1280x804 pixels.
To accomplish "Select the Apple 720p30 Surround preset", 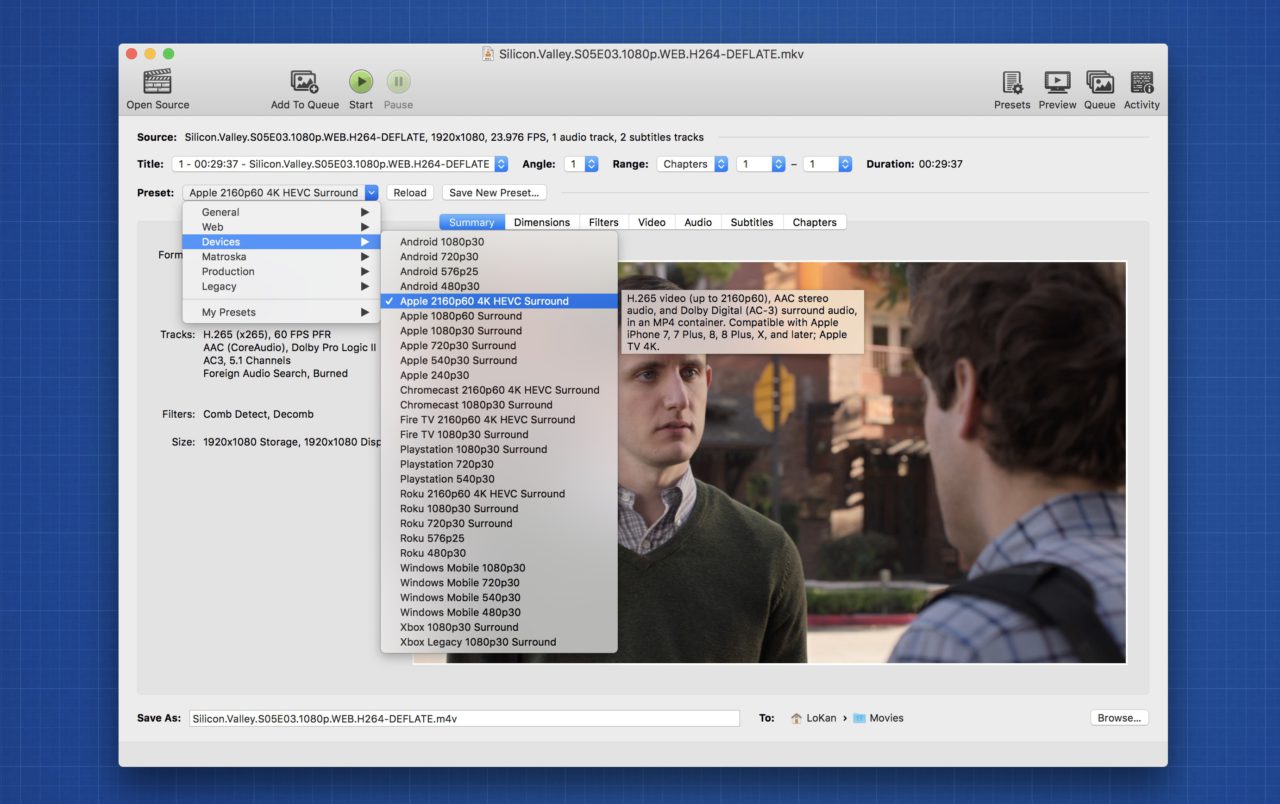I will 499,346.
